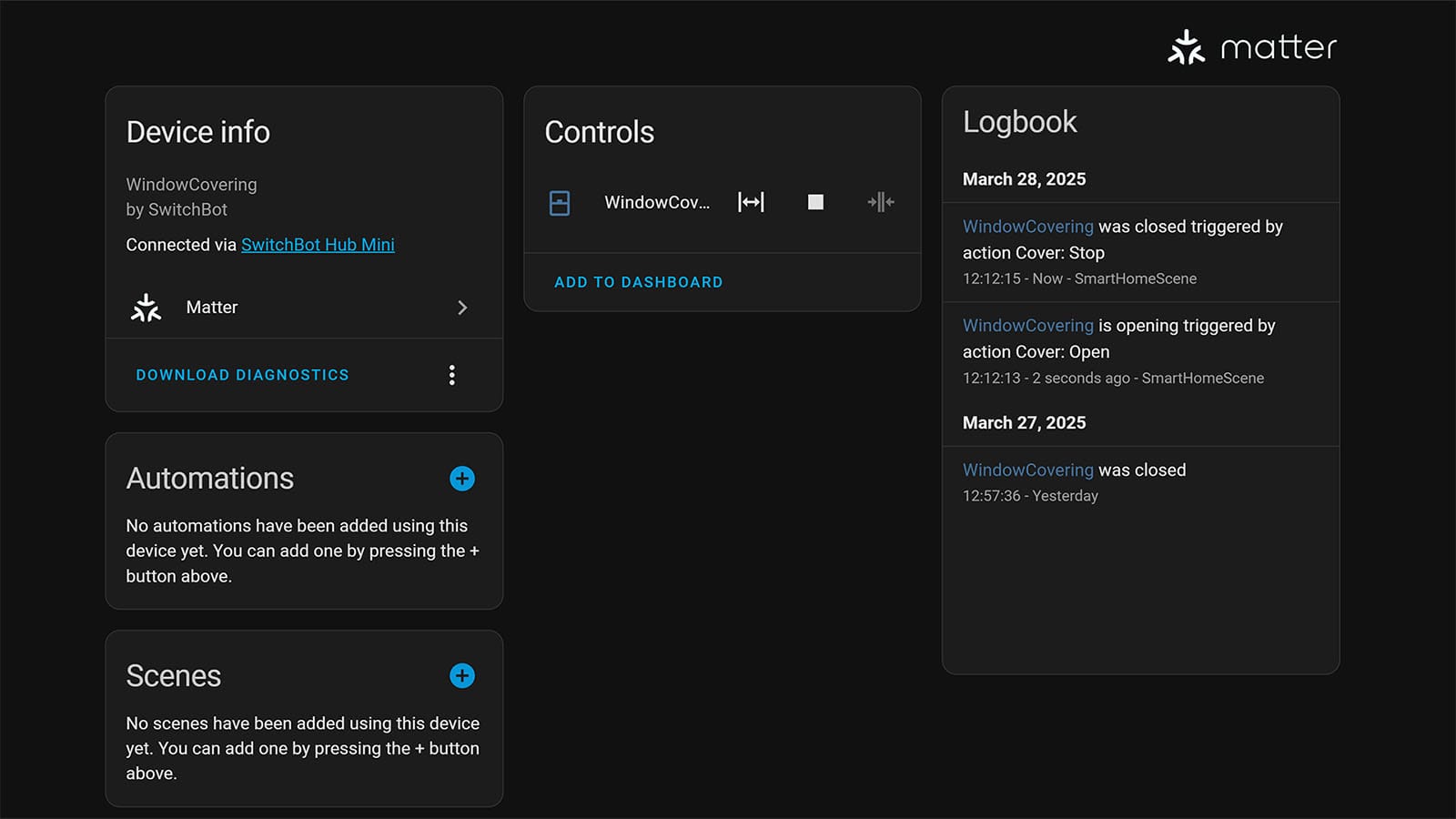
Task: Open WindowCovering link in the Cover: Open entry
Action: tap(1028, 326)
